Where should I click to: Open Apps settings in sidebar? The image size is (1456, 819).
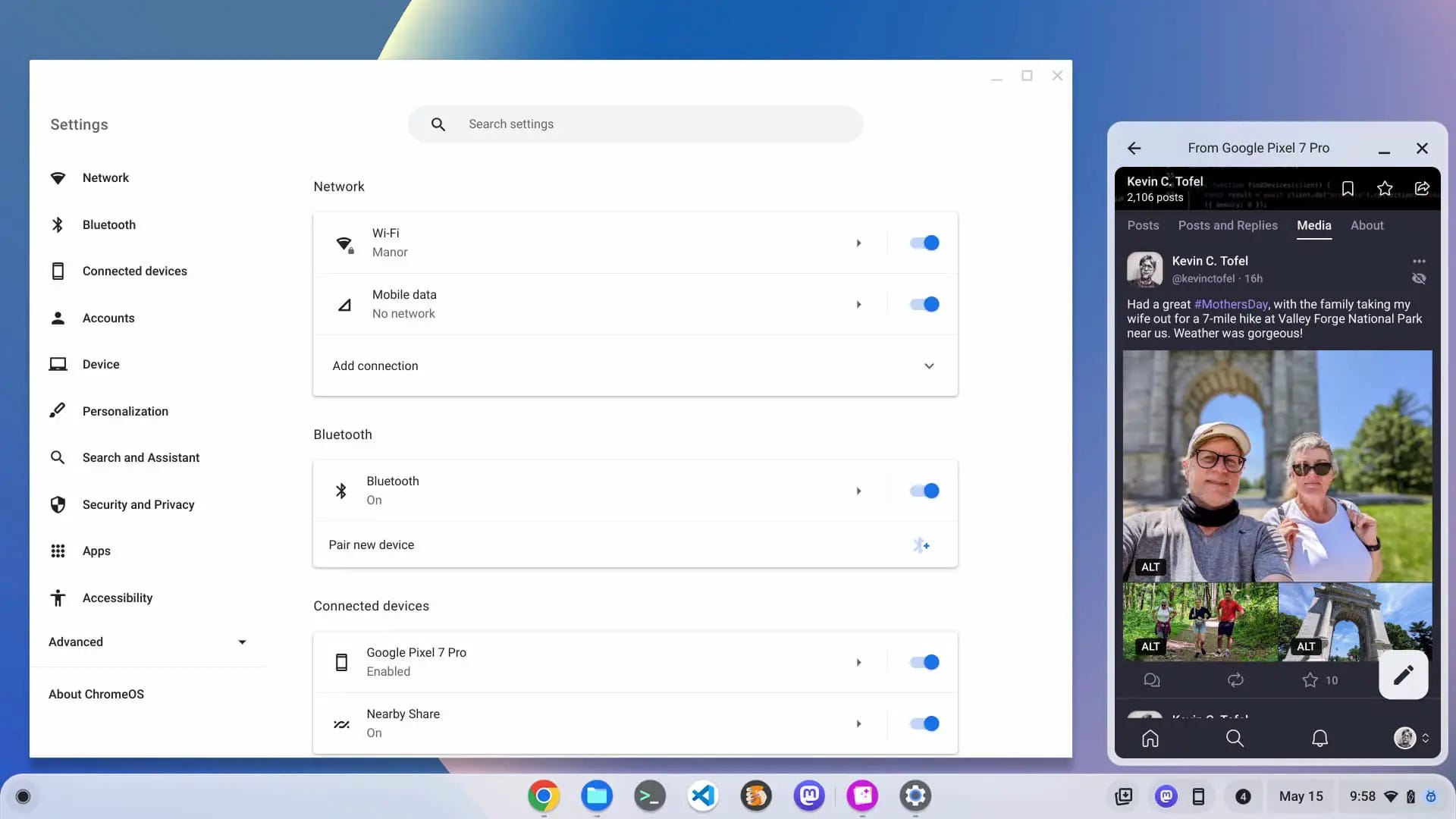tap(96, 551)
